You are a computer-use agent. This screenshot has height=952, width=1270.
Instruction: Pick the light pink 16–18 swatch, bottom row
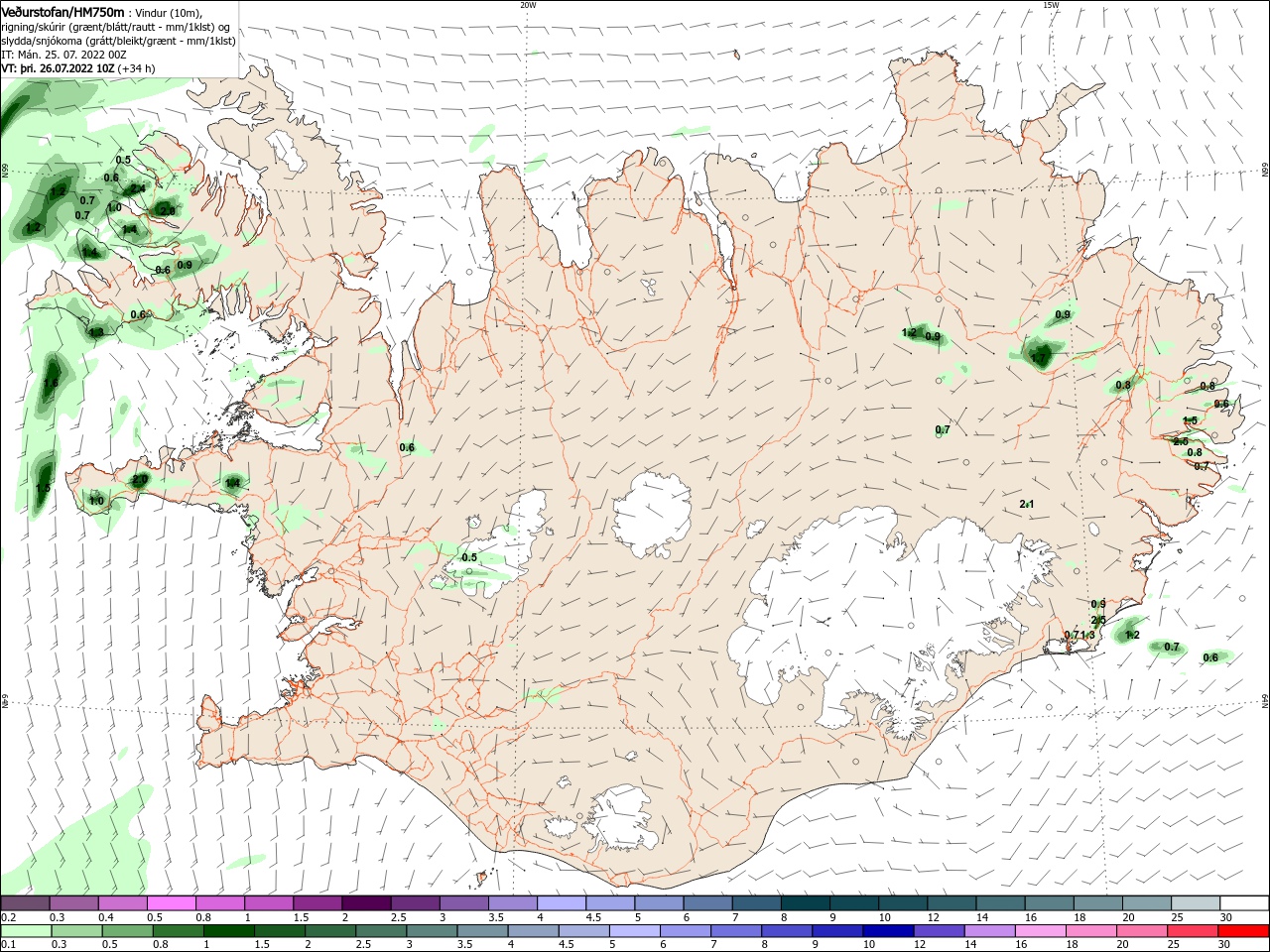point(1040,931)
